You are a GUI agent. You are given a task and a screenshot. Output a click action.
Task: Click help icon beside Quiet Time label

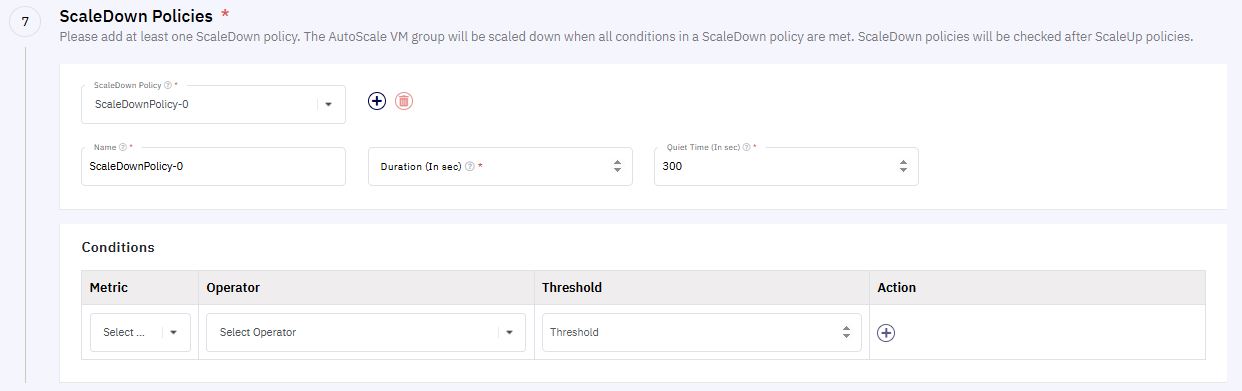(746, 147)
